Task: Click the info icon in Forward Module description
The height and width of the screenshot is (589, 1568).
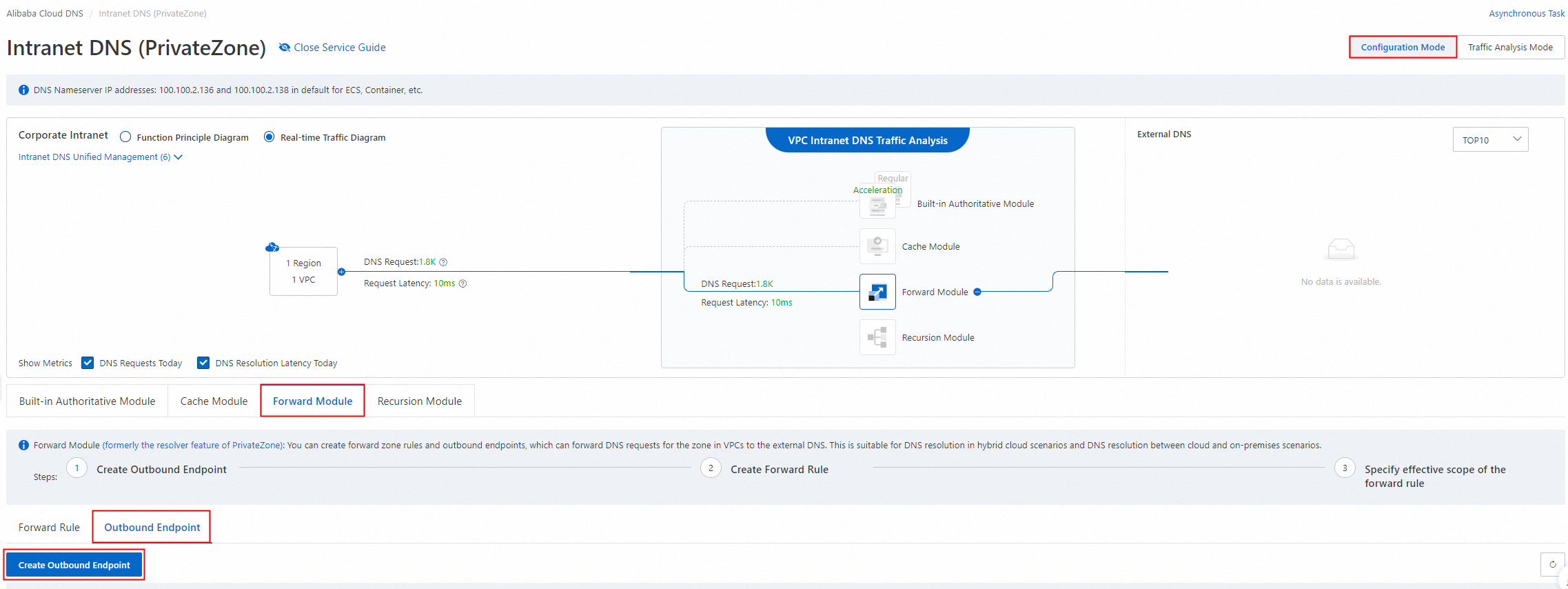Action: point(23,446)
